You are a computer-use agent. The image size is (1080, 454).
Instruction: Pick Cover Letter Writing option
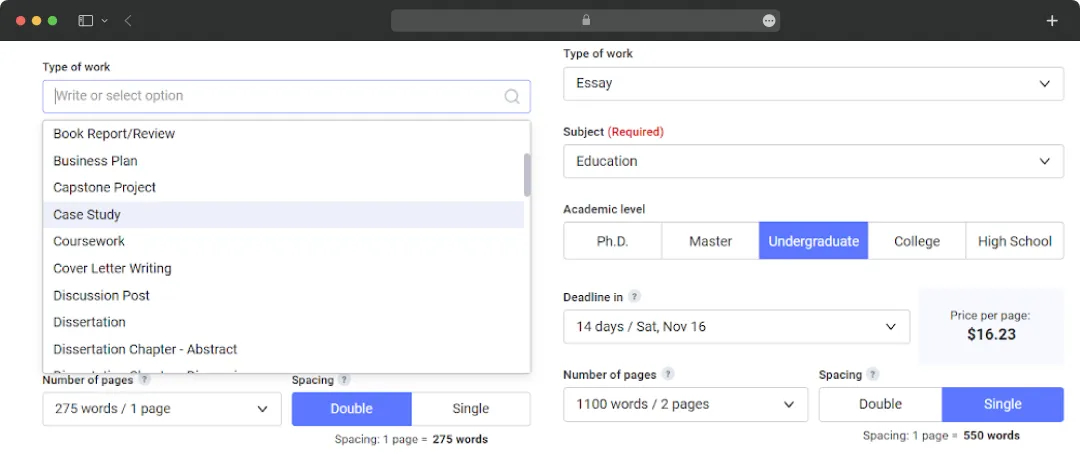click(x=112, y=269)
